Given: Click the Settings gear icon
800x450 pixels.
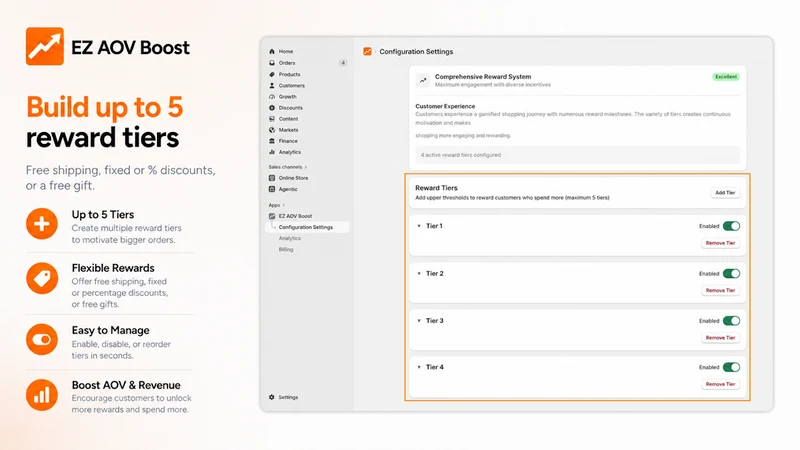Looking at the screenshot, I should click(271, 397).
